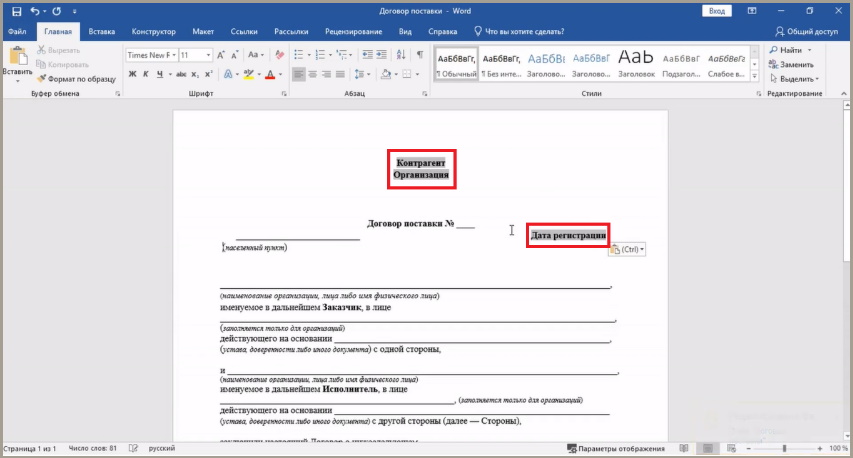
Task: Switch to the Вставка ribbon tab
Action: [x=102, y=32]
